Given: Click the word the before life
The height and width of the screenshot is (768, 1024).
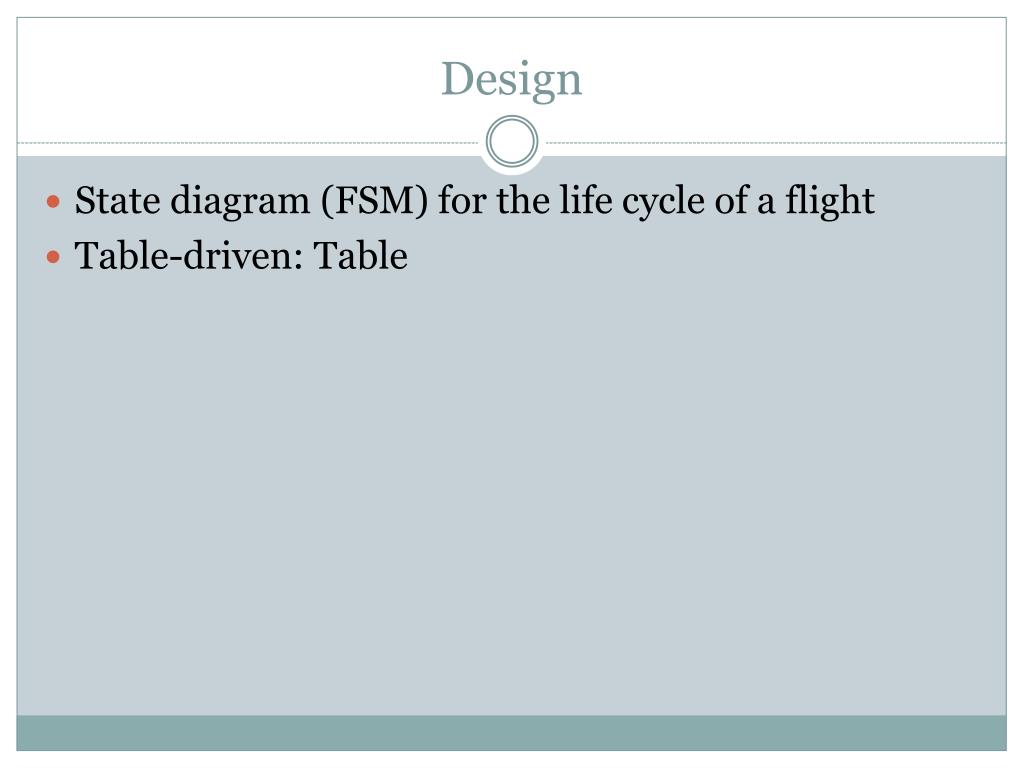Looking at the screenshot, I should click(523, 200).
